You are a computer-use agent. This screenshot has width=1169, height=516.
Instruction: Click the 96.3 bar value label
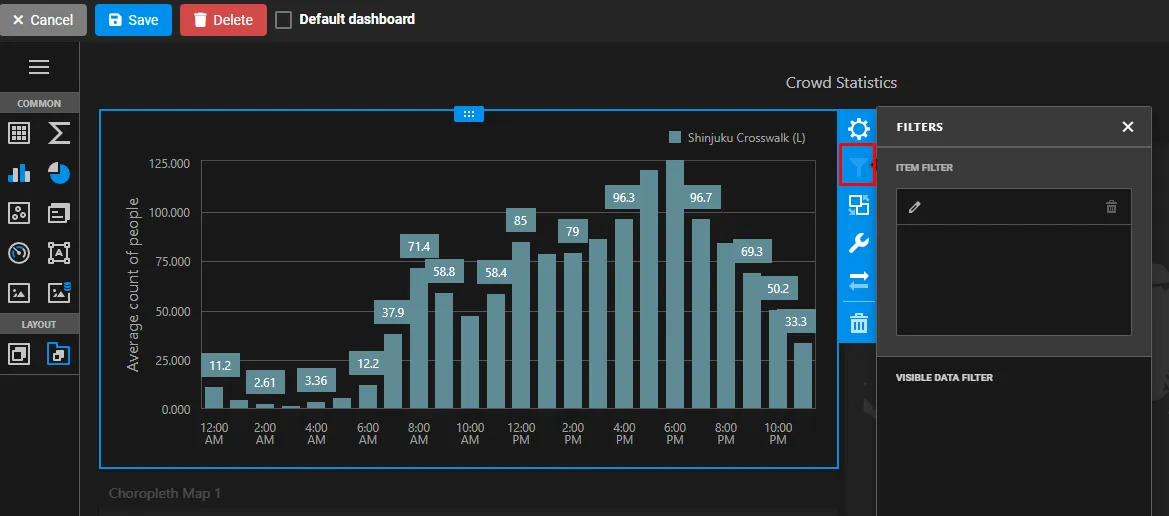[x=624, y=198]
